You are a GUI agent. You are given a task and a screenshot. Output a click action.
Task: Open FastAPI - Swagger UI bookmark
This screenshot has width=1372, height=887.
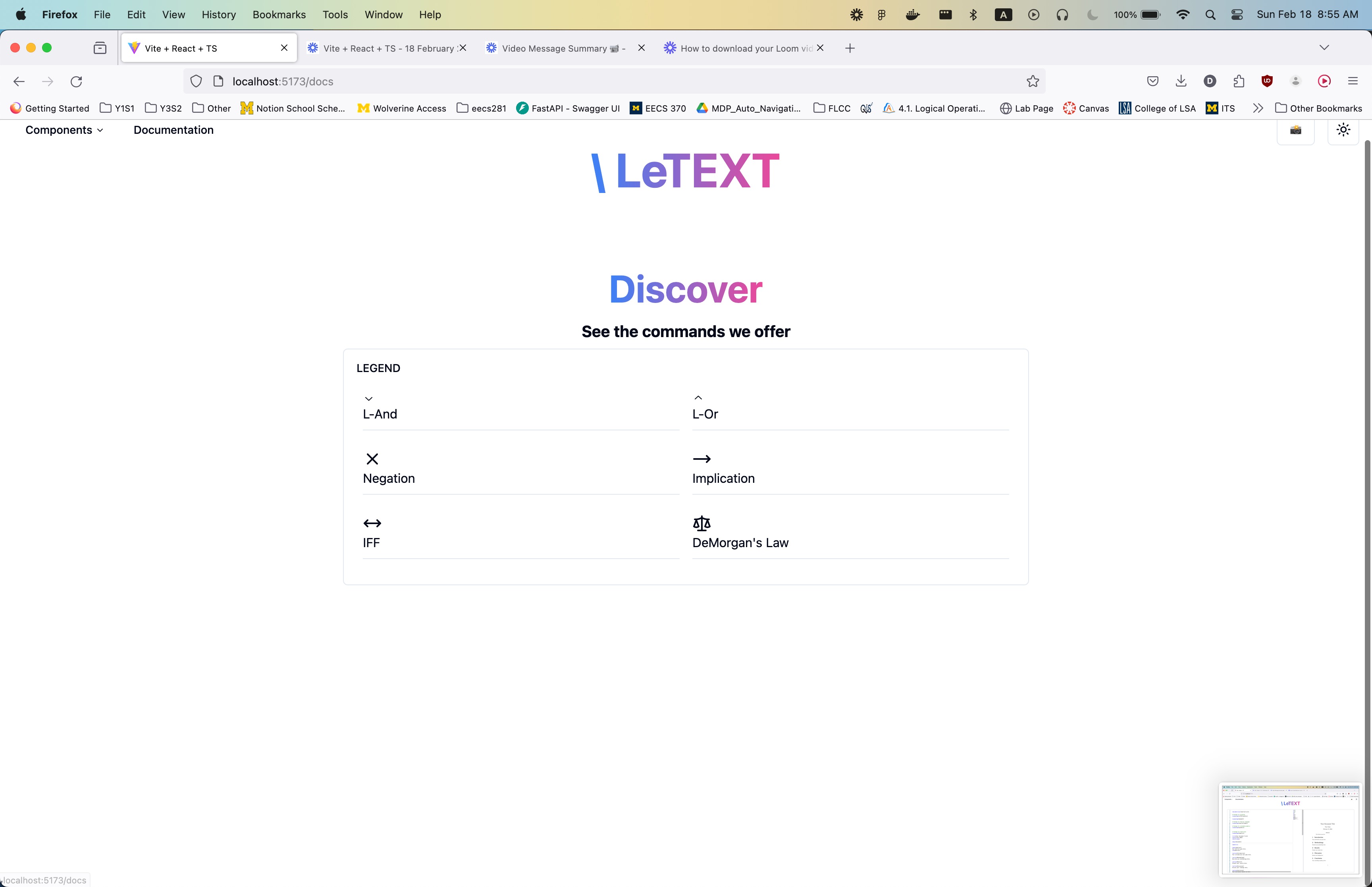tap(568, 108)
